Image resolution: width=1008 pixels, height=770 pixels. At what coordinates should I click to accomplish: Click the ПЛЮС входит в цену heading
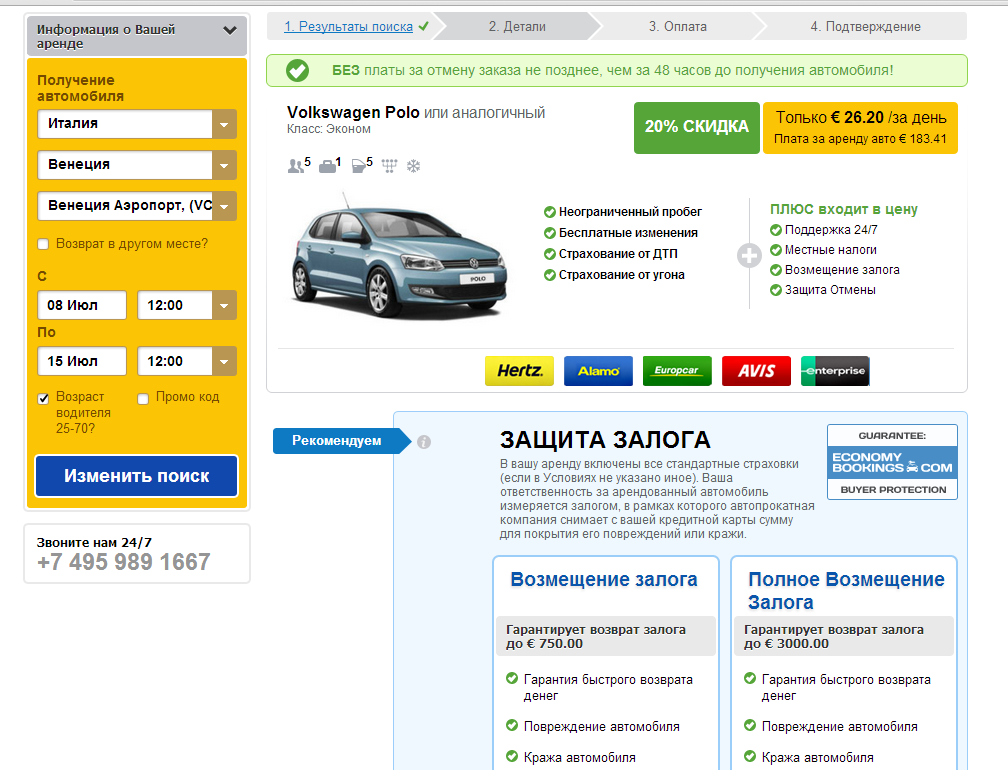[x=844, y=210]
